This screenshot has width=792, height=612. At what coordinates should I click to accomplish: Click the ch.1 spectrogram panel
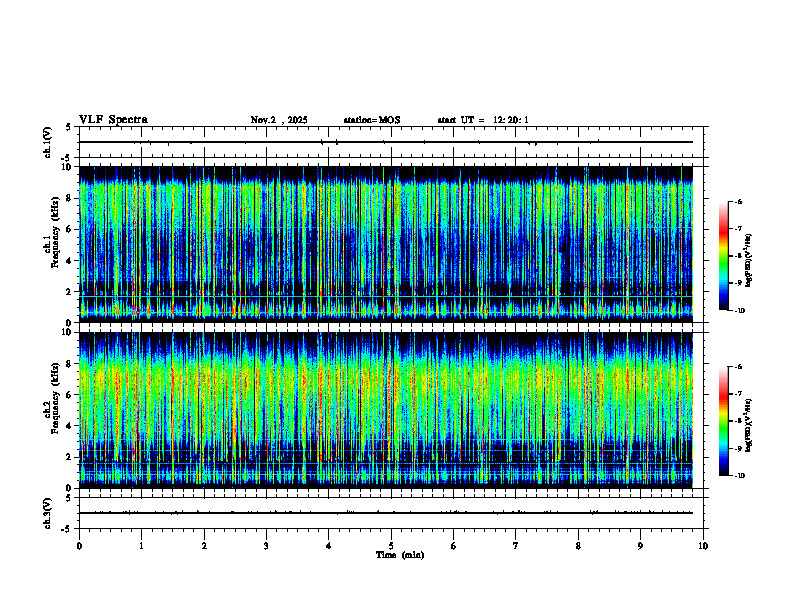[386, 244]
